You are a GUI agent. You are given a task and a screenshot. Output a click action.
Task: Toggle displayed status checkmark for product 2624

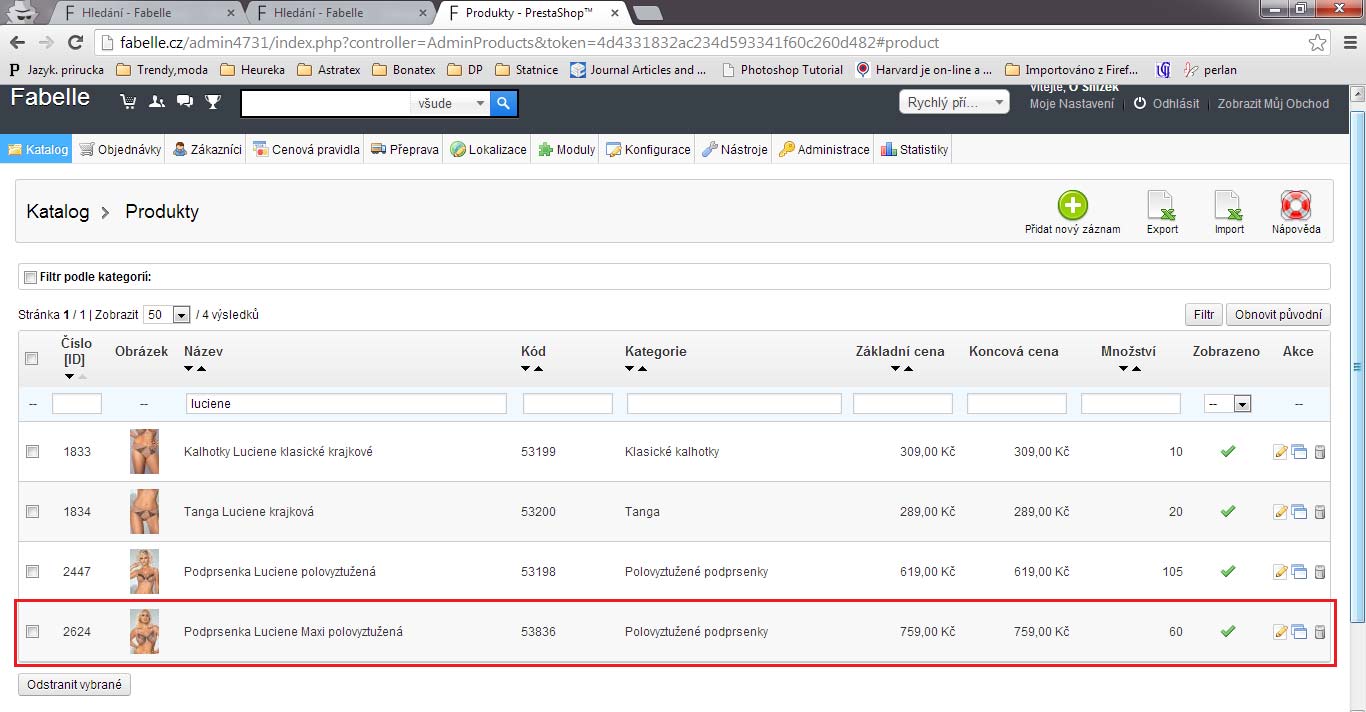[1228, 632]
